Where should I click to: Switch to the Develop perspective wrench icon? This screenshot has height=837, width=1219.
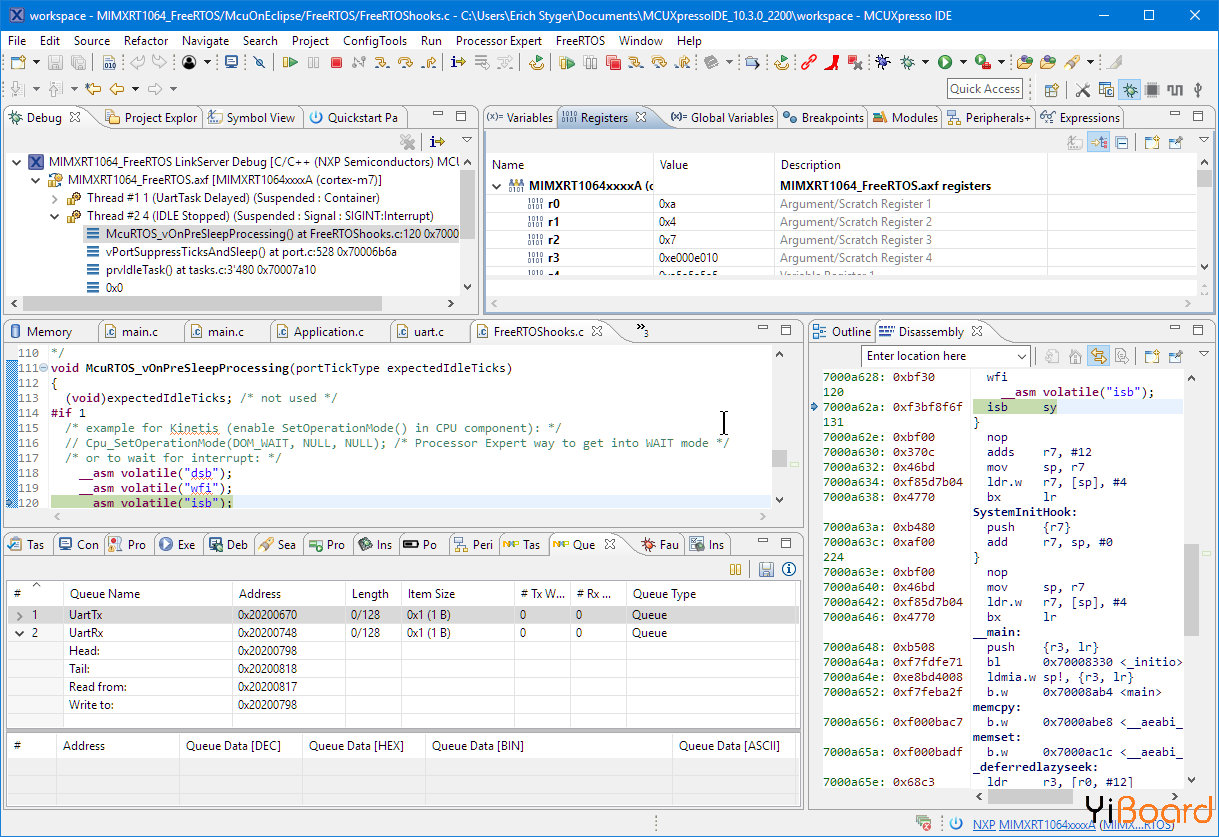[1082, 89]
